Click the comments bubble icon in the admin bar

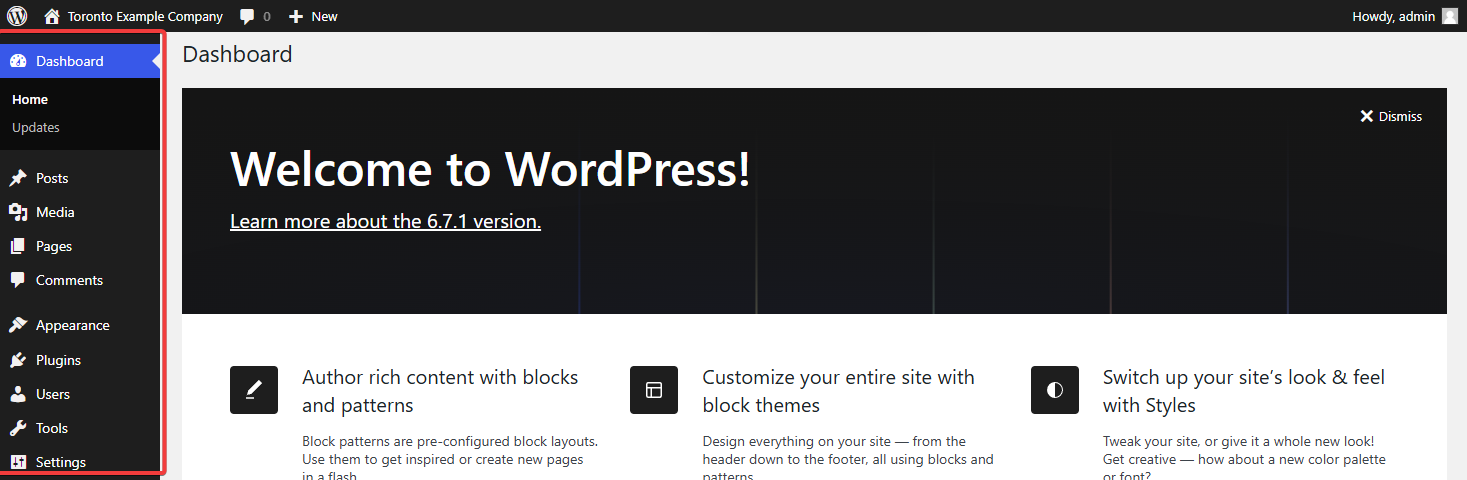(247, 16)
